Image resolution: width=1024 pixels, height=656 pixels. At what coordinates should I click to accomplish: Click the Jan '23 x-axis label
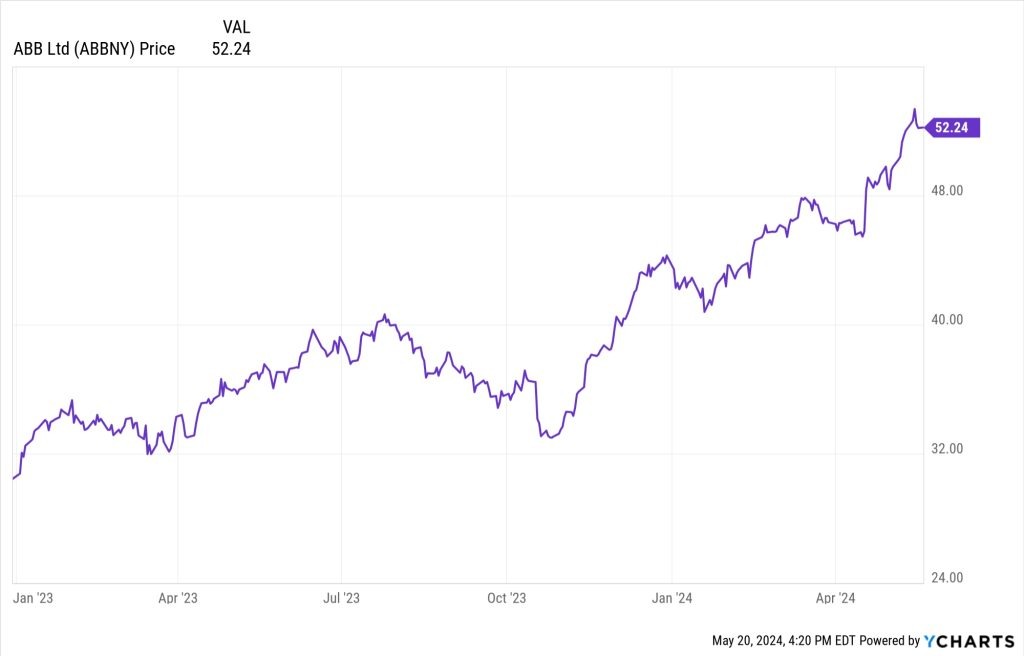32,598
